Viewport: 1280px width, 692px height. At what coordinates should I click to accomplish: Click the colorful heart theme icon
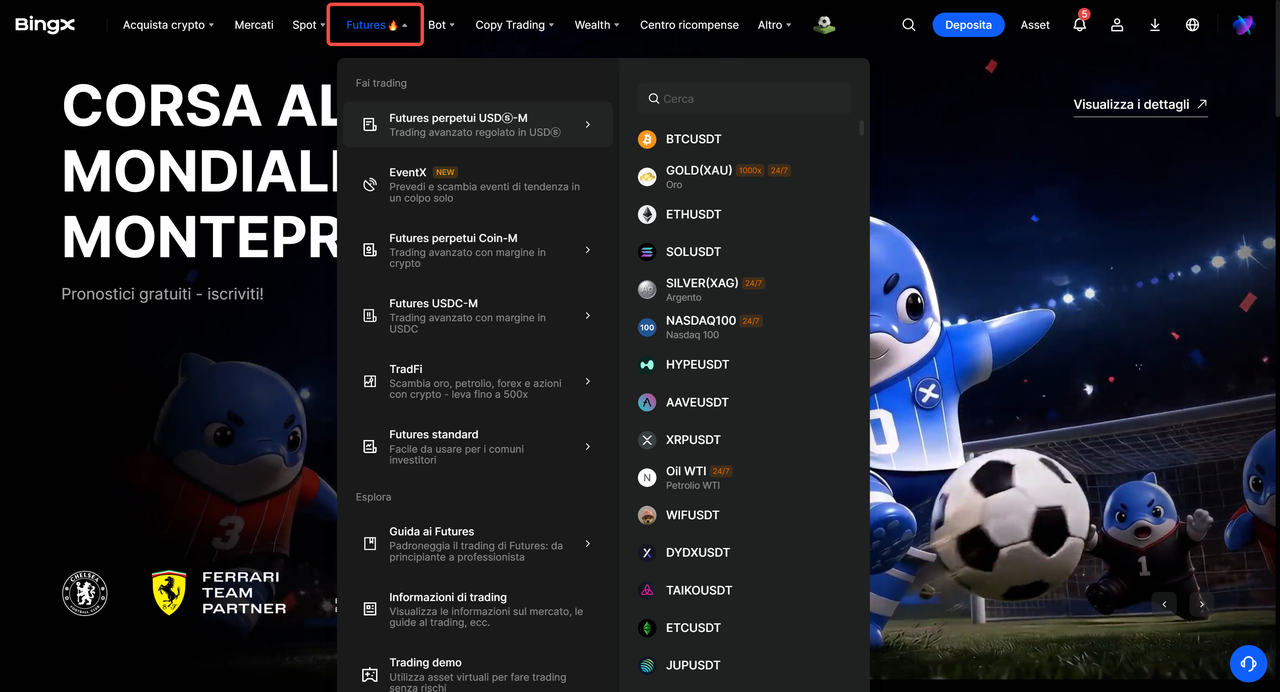(x=1242, y=25)
